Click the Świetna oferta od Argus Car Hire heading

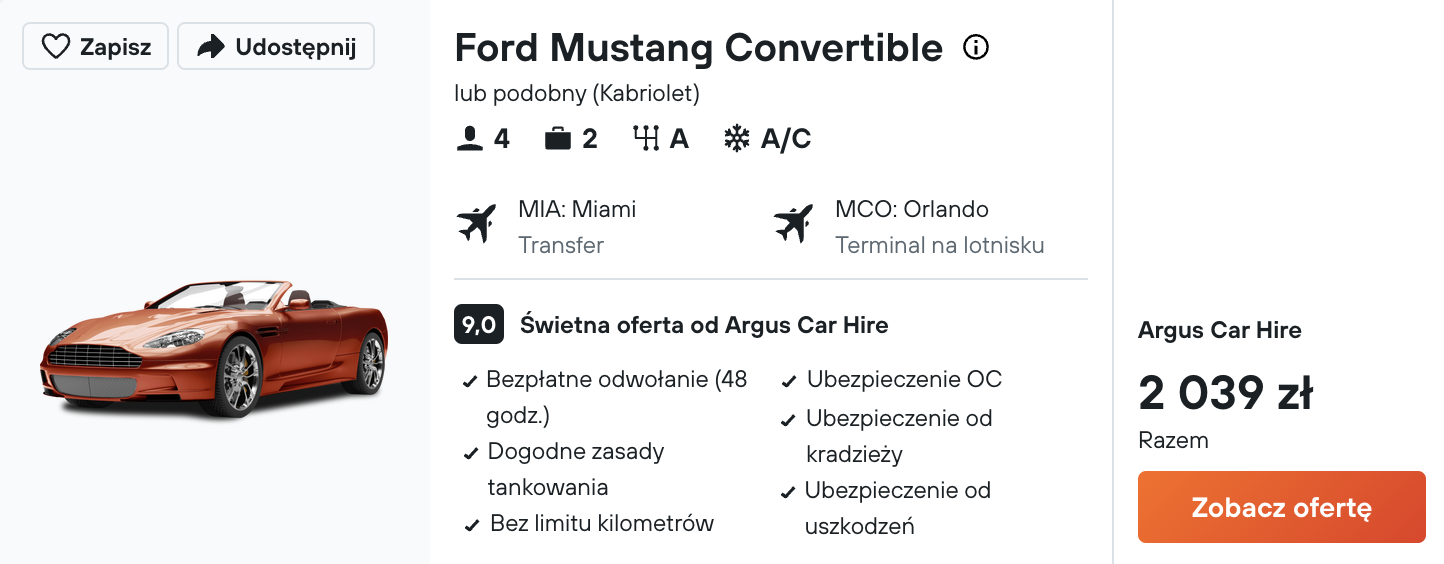(704, 325)
